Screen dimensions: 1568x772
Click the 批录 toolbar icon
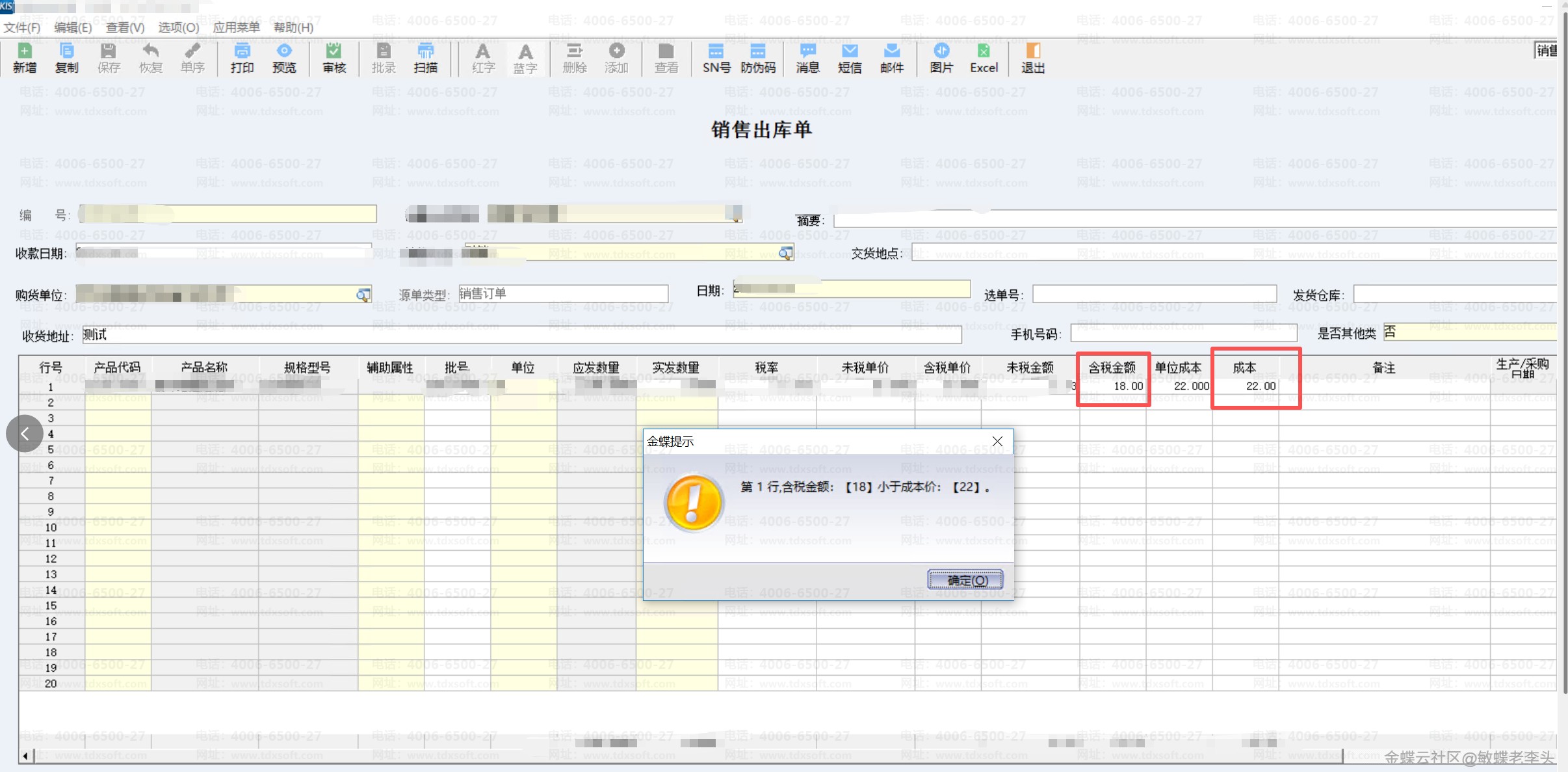(x=384, y=58)
